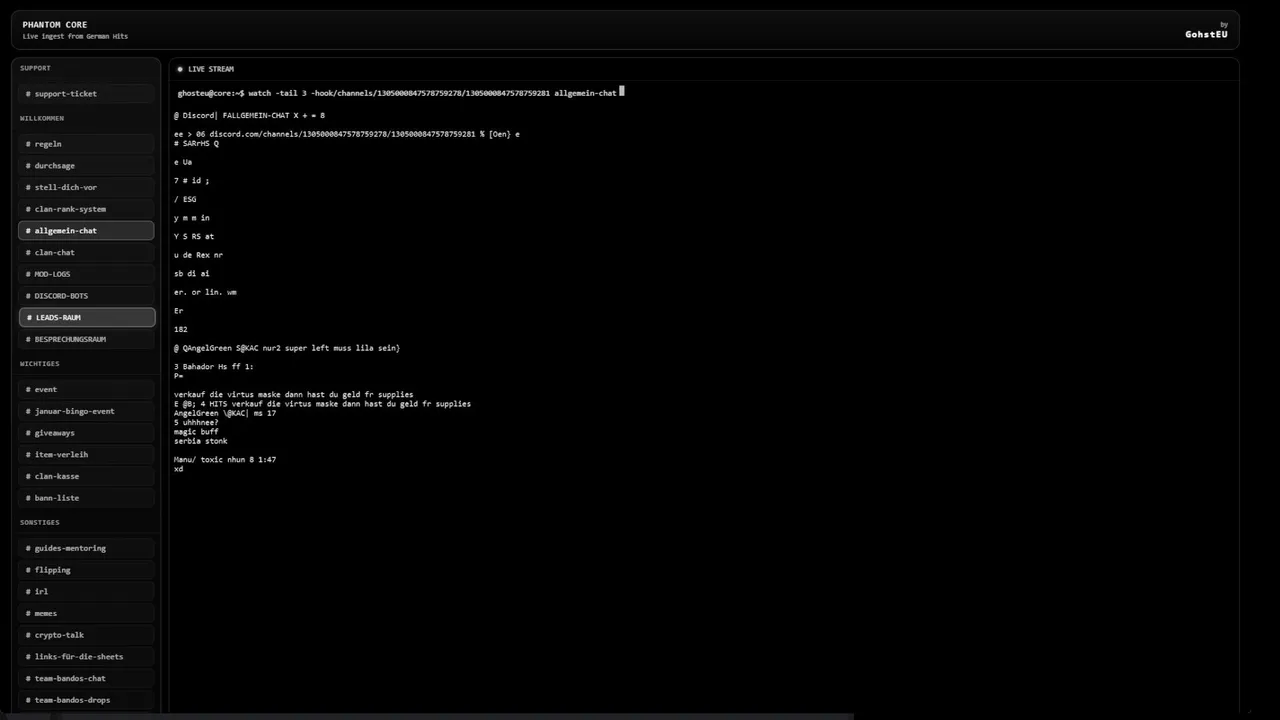Select the team-bandos-chat channel
1280x720 pixels.
point(87,678)
